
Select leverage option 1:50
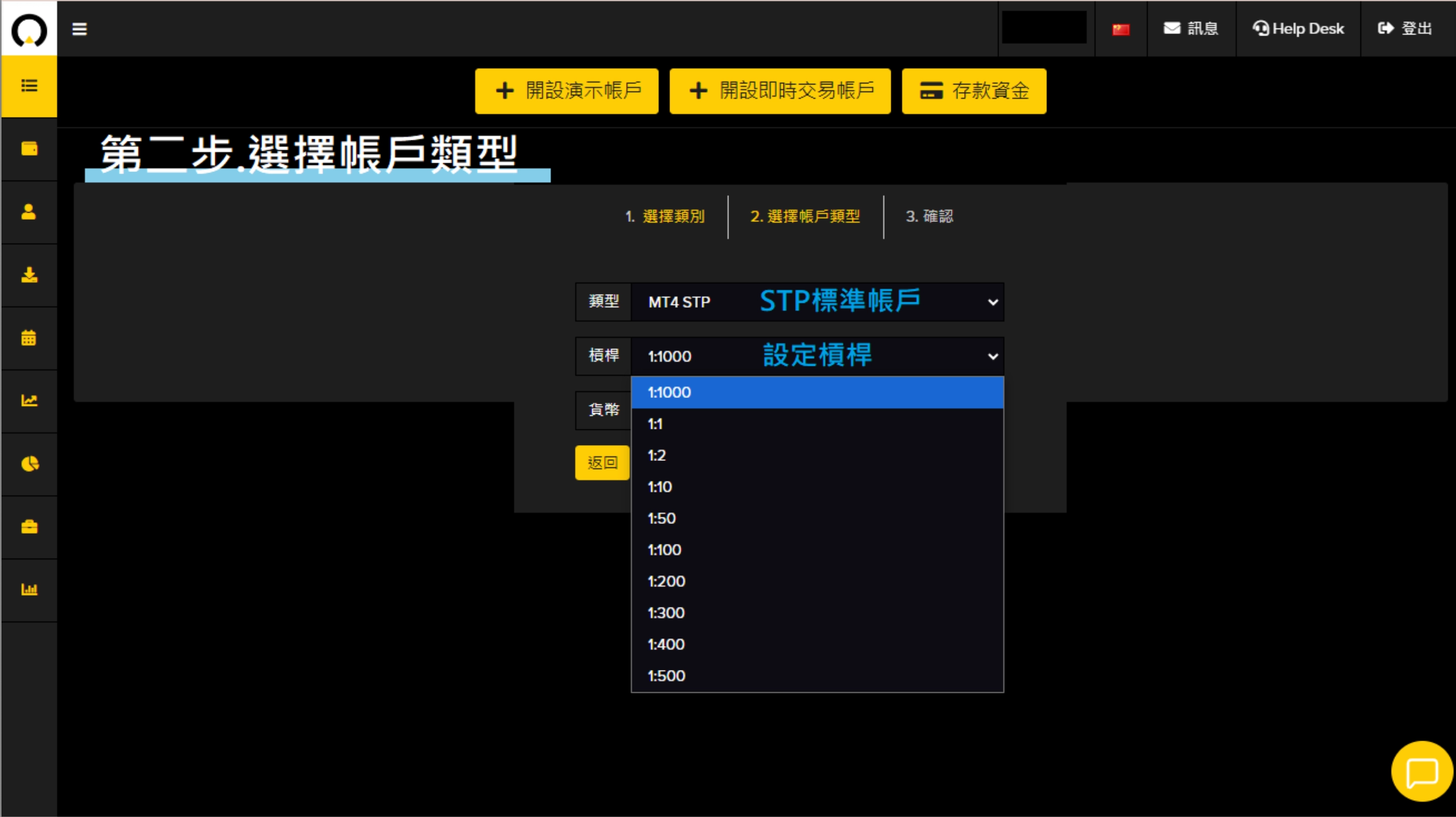click(818, 519)
